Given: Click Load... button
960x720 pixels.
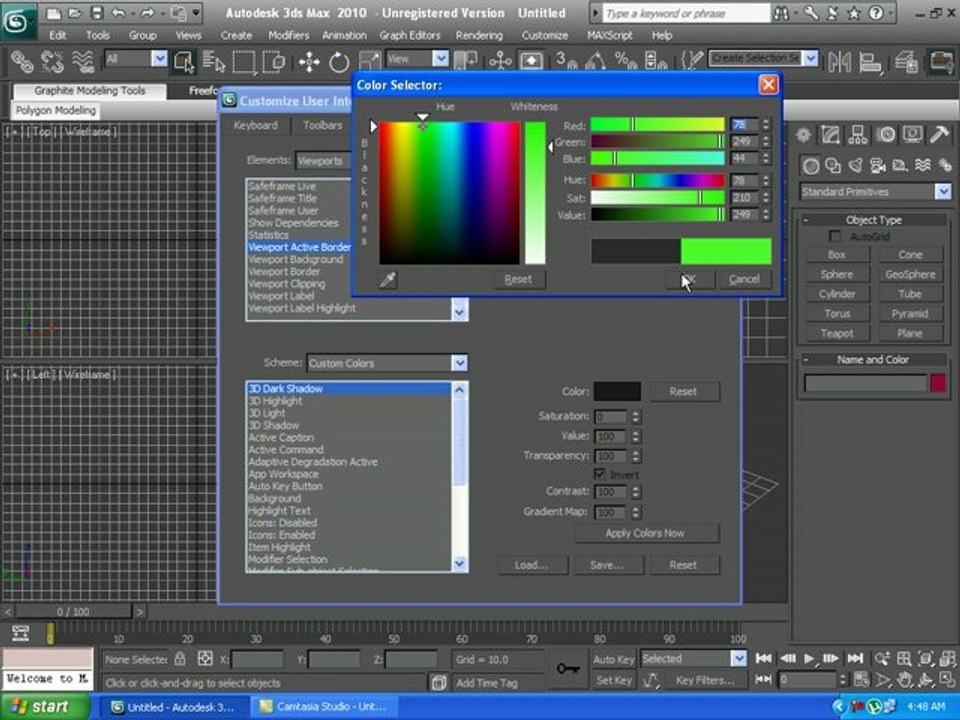Looking at the screenshot, I should (x=531, y=565).
